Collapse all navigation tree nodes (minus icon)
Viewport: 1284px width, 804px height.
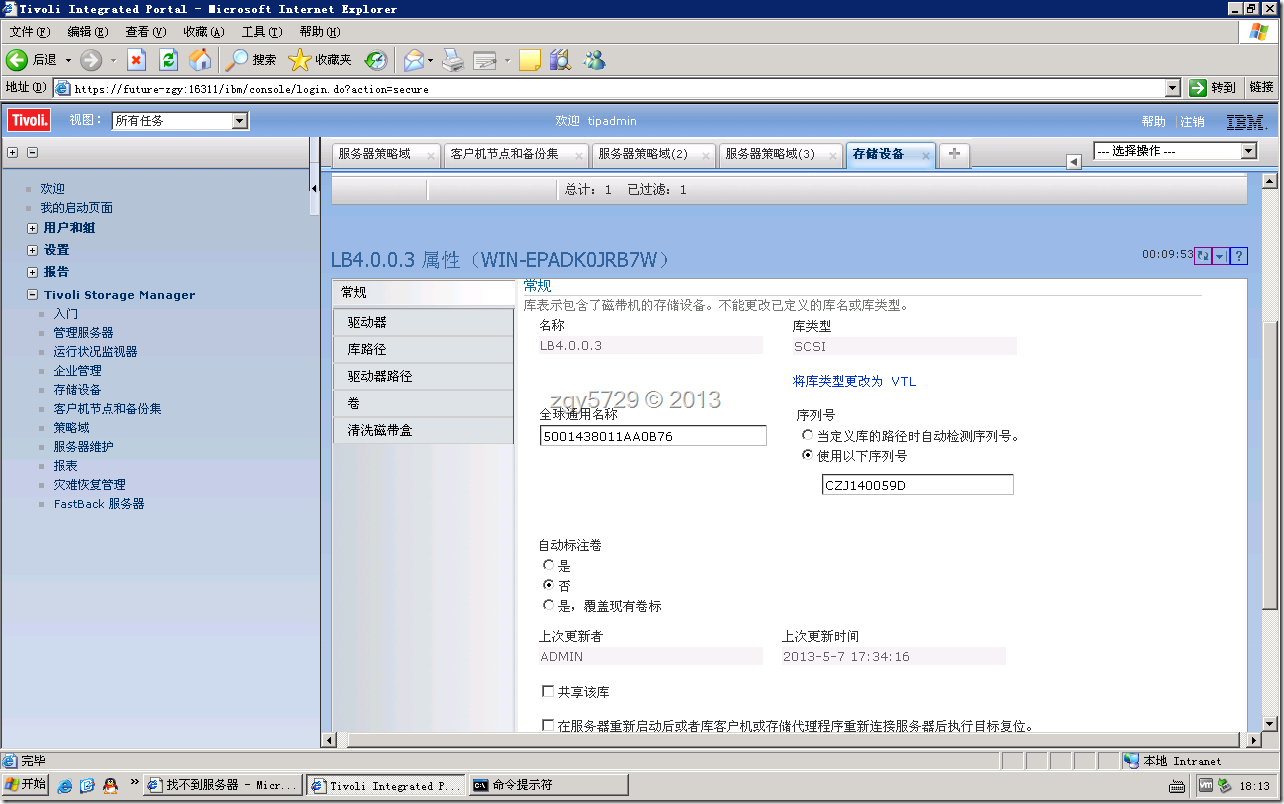pos(32,153)
